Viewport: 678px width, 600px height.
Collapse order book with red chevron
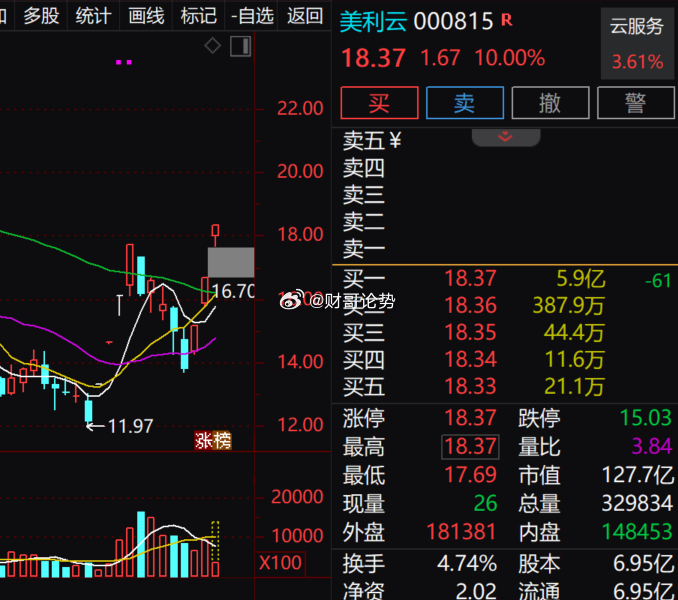tap(505, 137)
